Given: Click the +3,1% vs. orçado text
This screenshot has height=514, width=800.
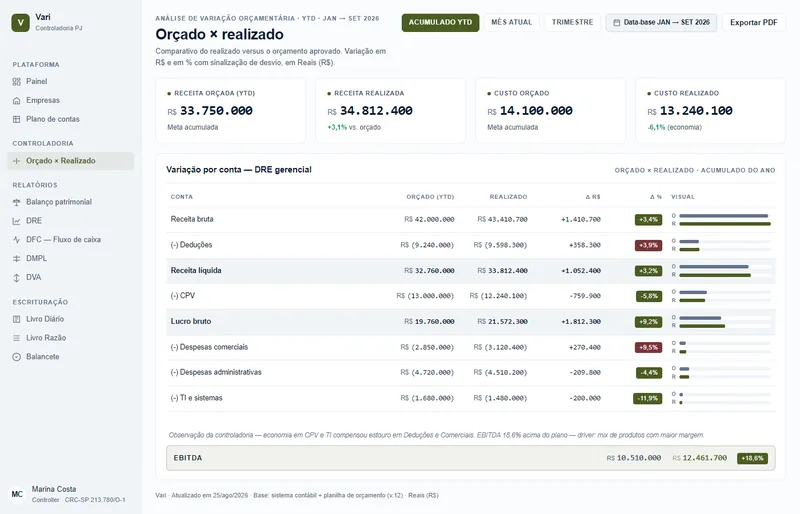Looking at the screenshot, I should pos(354,128).
